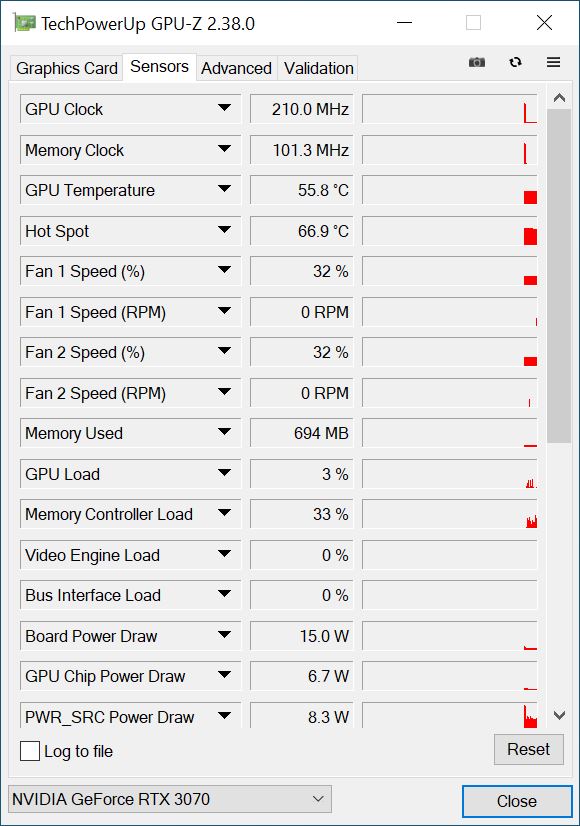Click the Memory Controller Load graph
The width and height of the screenshot is (580, 826).
point(450,514)
